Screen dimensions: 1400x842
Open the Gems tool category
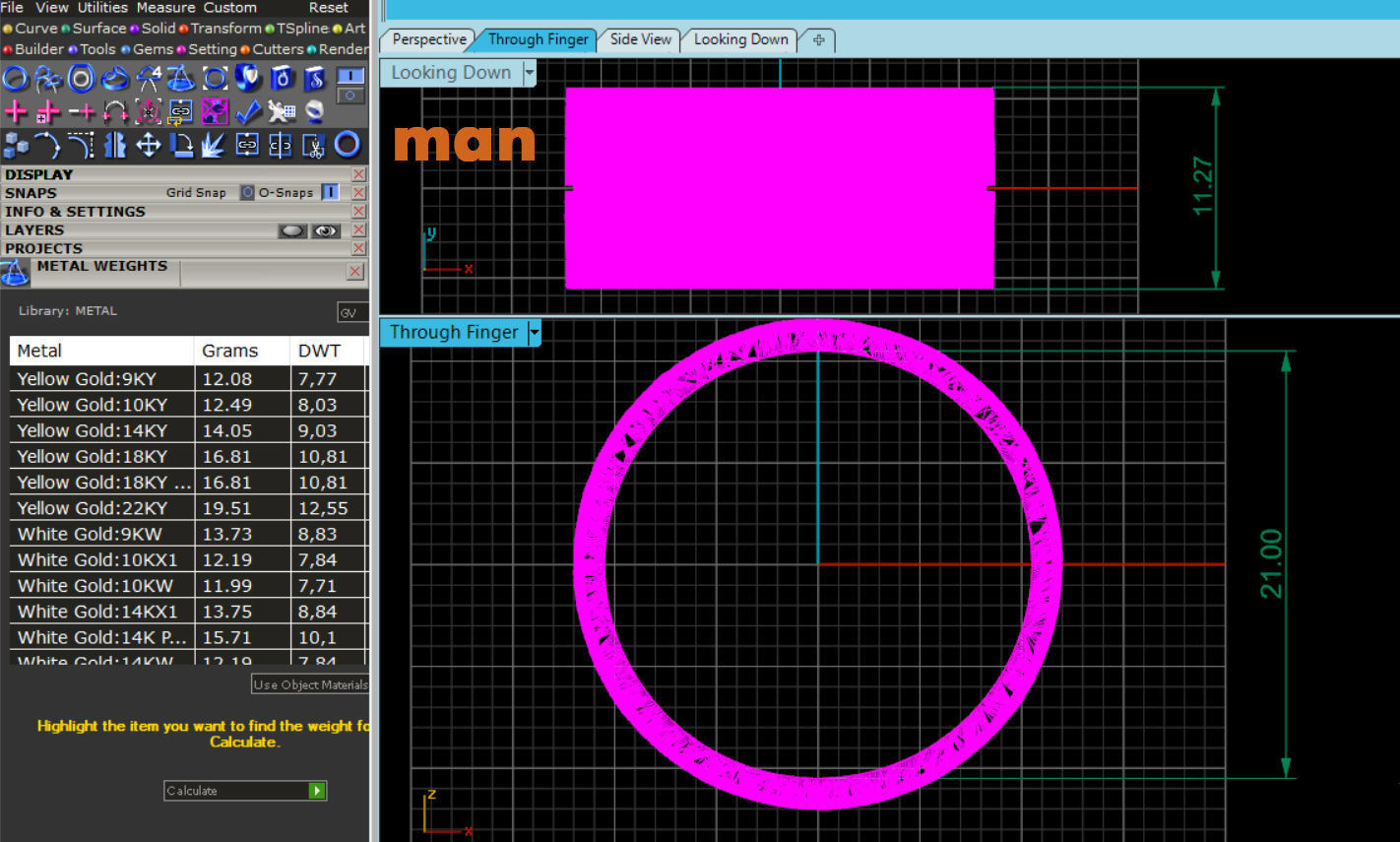click(153, 49)
